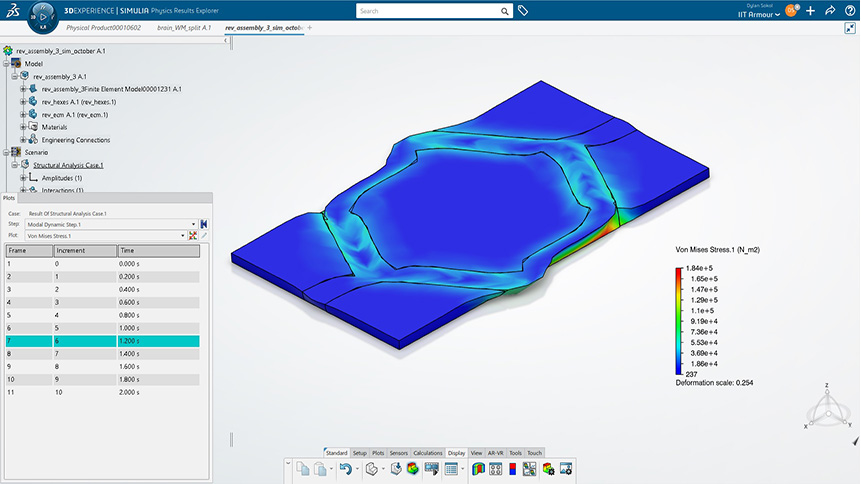Collapse the Scenario tree node
The width and height of the screenshot is (861, 484).
(6, 153)
